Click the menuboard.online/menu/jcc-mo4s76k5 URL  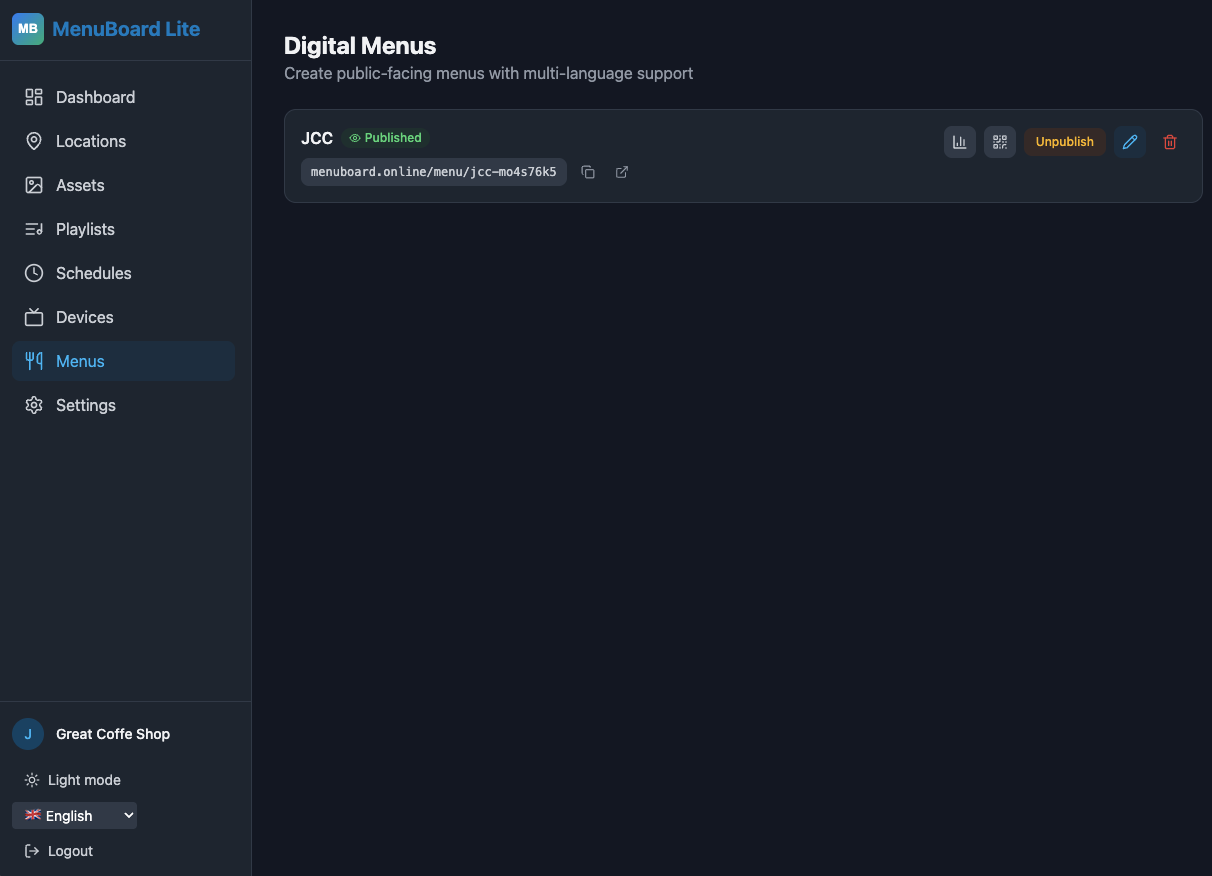[434, 172]
